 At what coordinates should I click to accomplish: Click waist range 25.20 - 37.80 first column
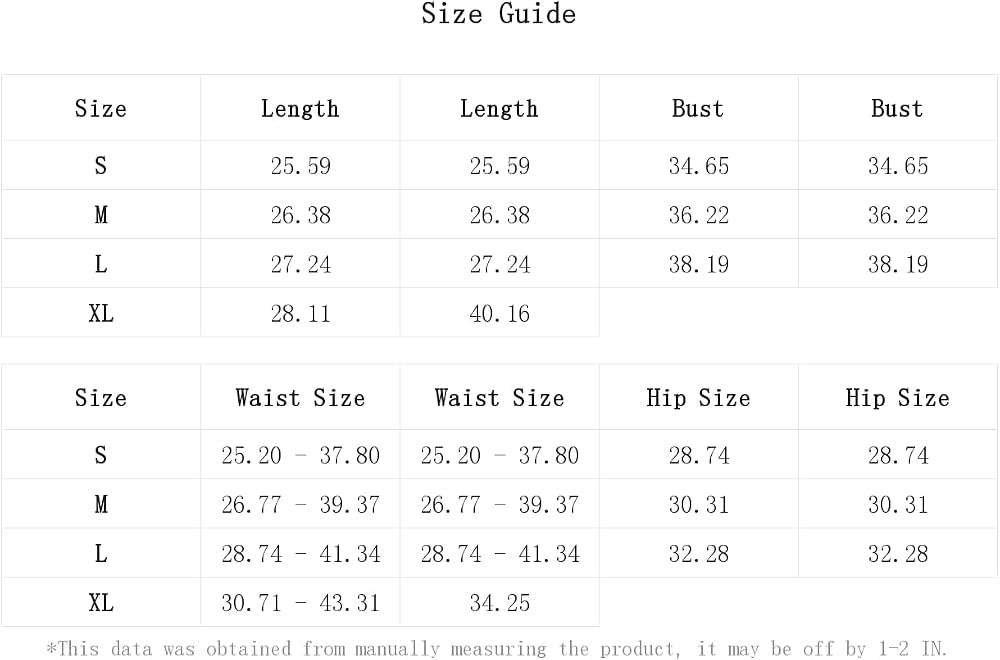(300, 455)
